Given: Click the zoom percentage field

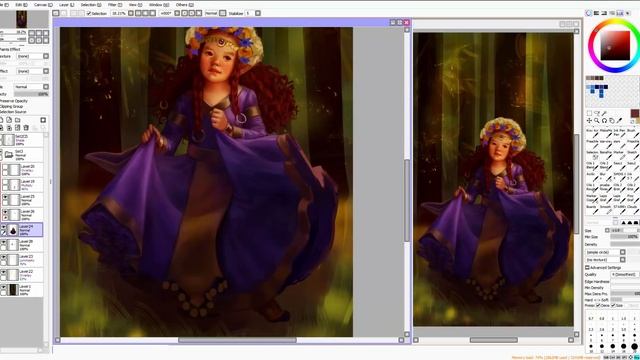Looking at the screenshot, I should 119,13.
